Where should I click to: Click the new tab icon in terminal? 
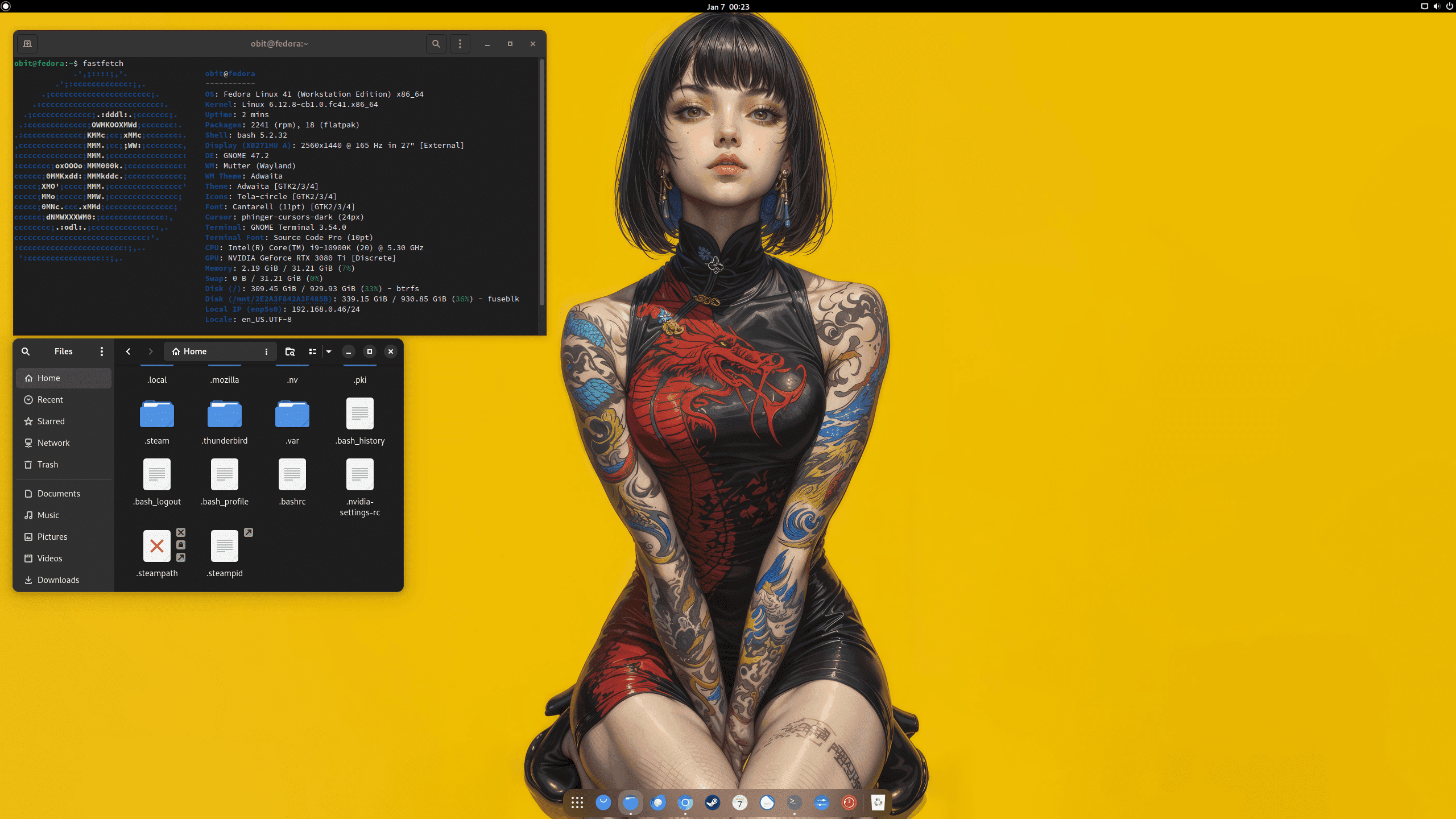coord(27,44)
